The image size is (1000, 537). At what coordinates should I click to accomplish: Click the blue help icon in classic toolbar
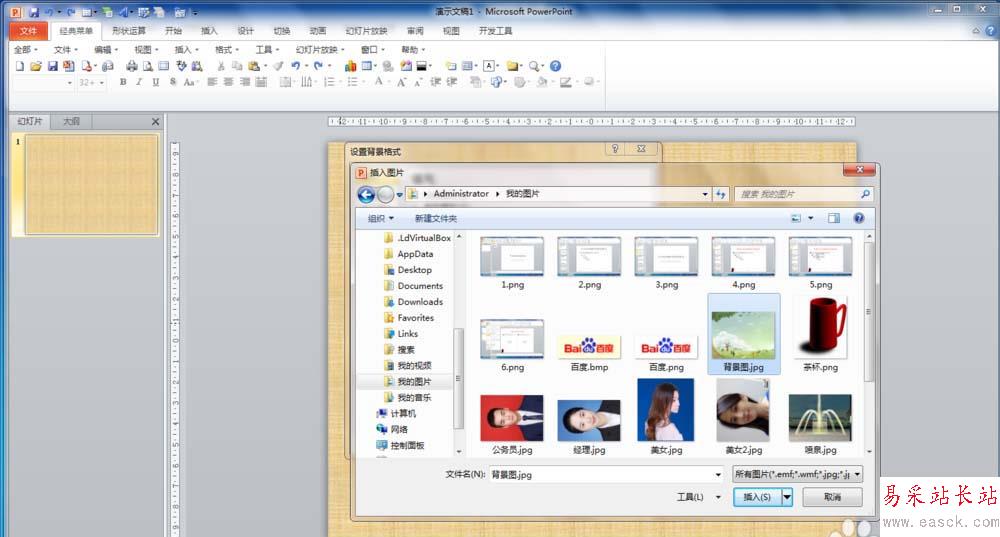556,66
